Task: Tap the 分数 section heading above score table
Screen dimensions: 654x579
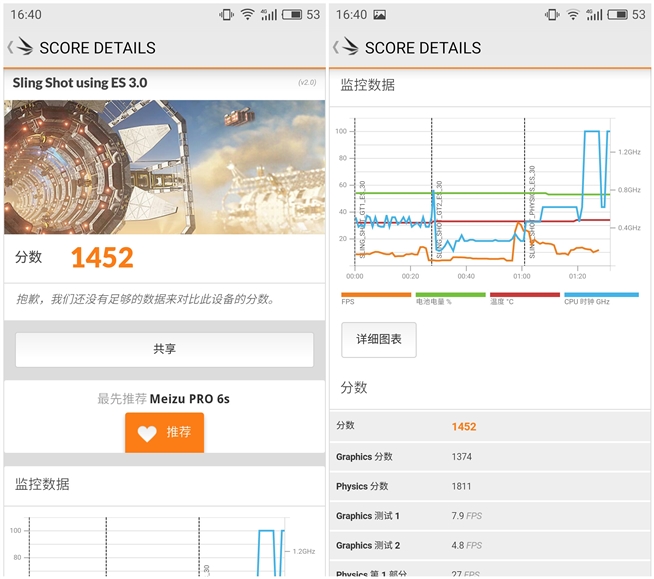Action: point(354,388)
